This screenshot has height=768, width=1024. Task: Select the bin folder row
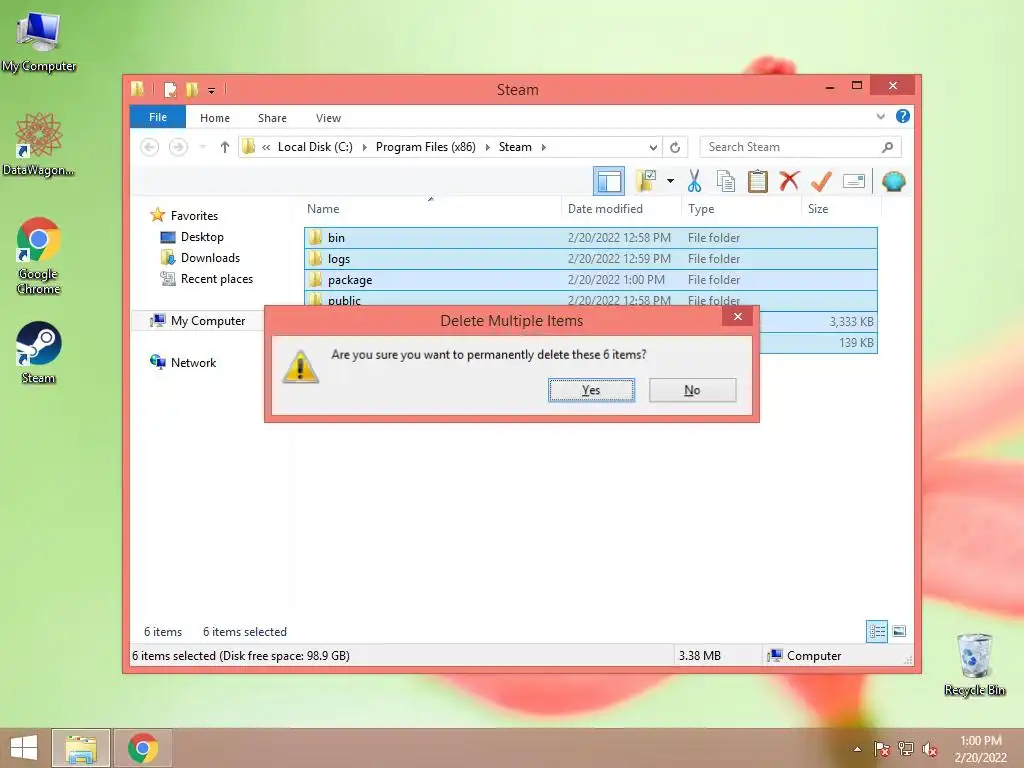coord(590,238)
